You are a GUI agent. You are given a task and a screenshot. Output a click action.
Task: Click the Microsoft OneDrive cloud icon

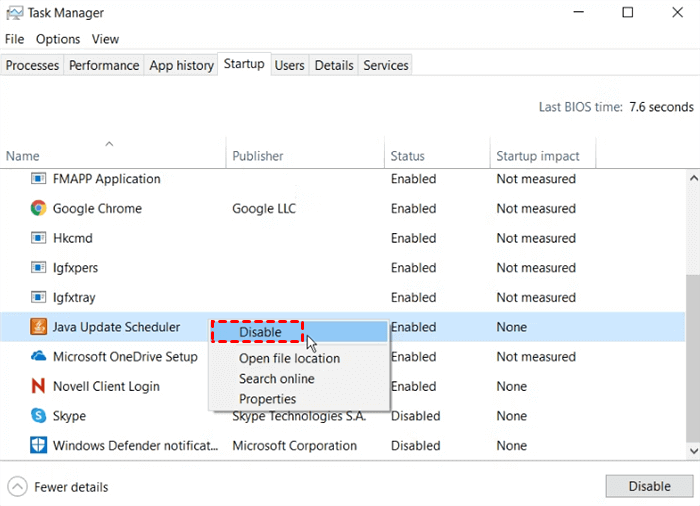[x=38, y=357]
